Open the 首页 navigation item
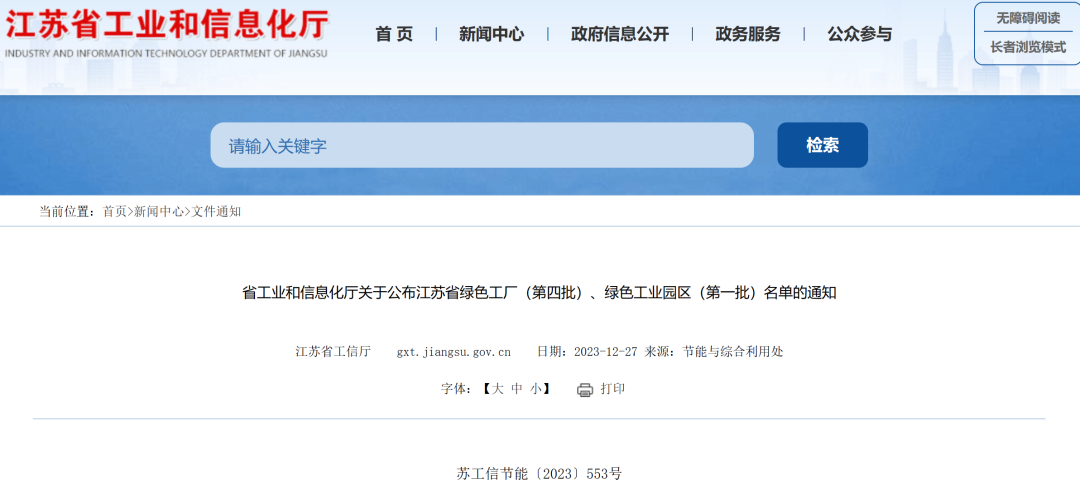 [x=394, y=34]
